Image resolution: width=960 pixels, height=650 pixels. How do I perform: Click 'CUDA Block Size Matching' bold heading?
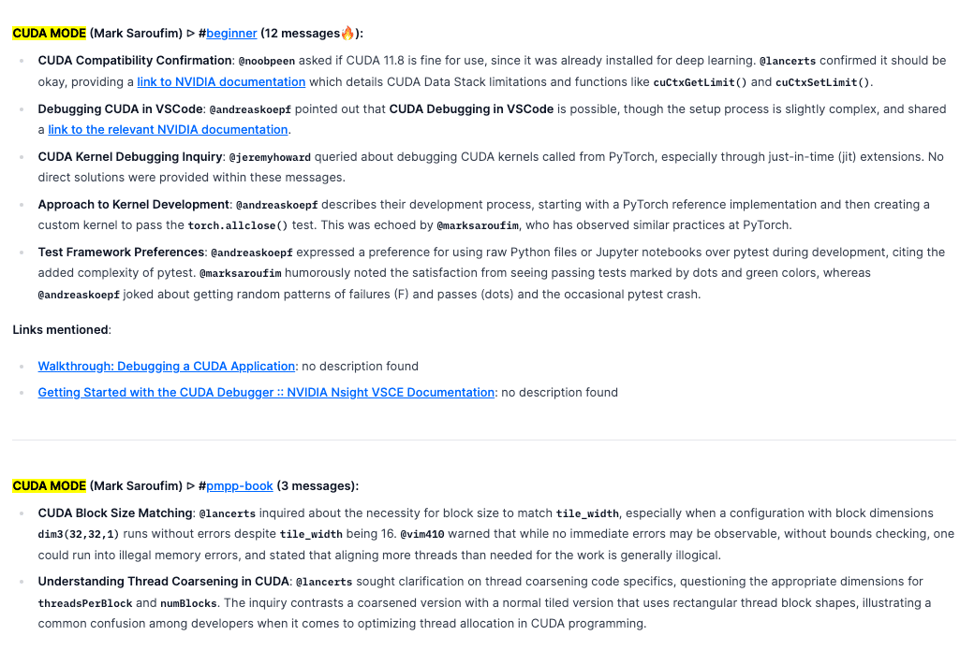(x=115, y=513)
